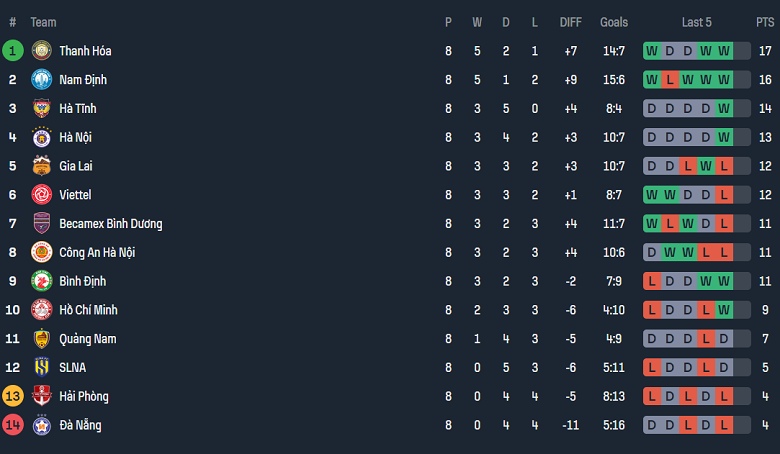
Task: Click the Goals column header
Action: click(614, 22)
